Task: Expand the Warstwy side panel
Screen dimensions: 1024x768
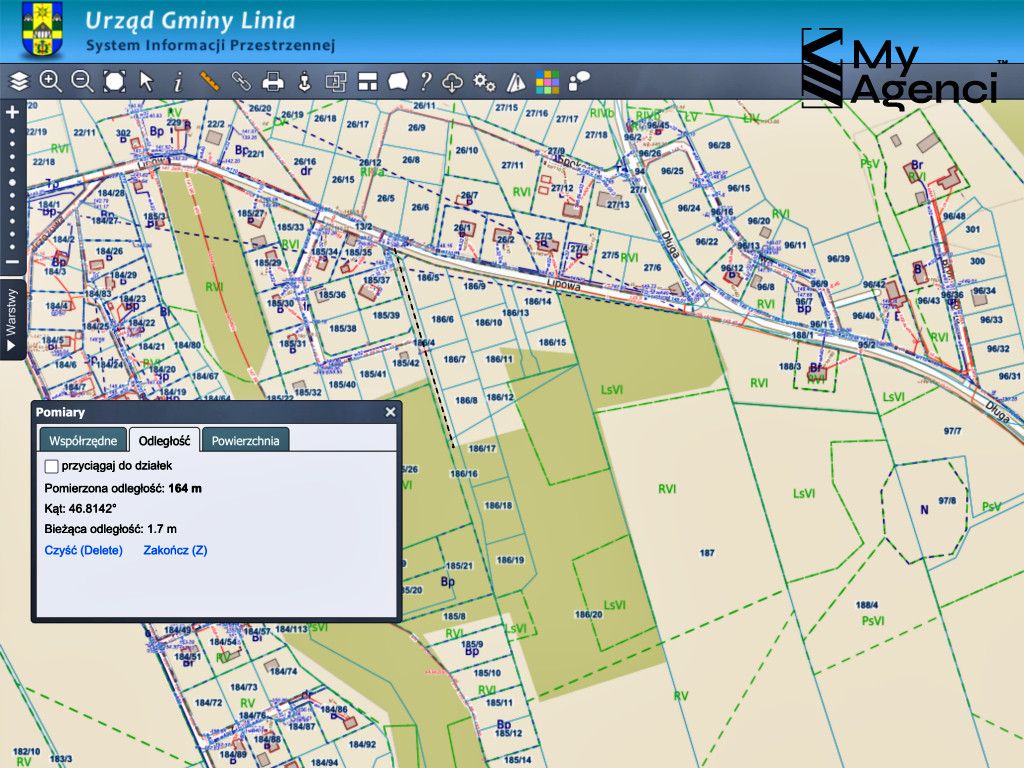Action: pos(11,322)
